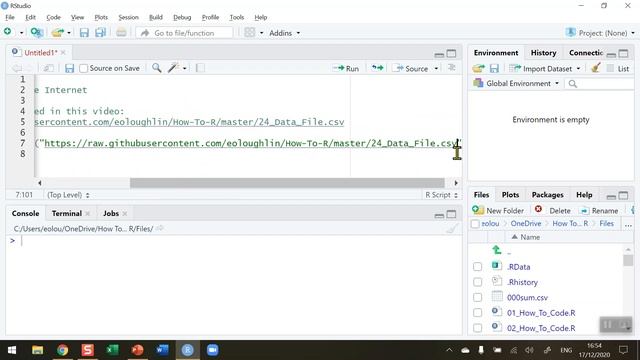Viewport: 640px width, 360px height.
Task: Open the Code menu
Action: point(53,17)
